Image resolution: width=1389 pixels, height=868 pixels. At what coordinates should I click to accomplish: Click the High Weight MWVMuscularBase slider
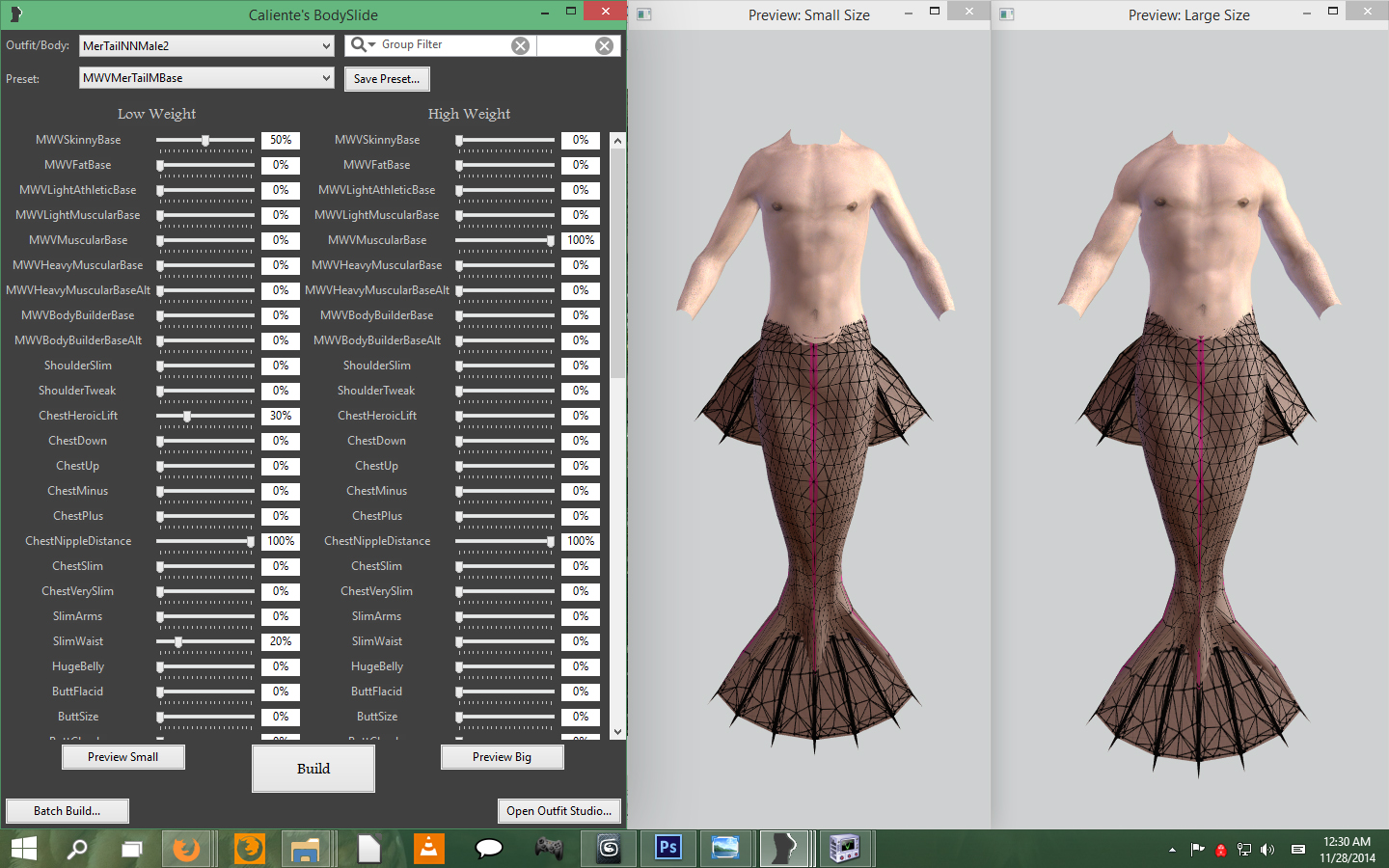click(x=504, y=241)
